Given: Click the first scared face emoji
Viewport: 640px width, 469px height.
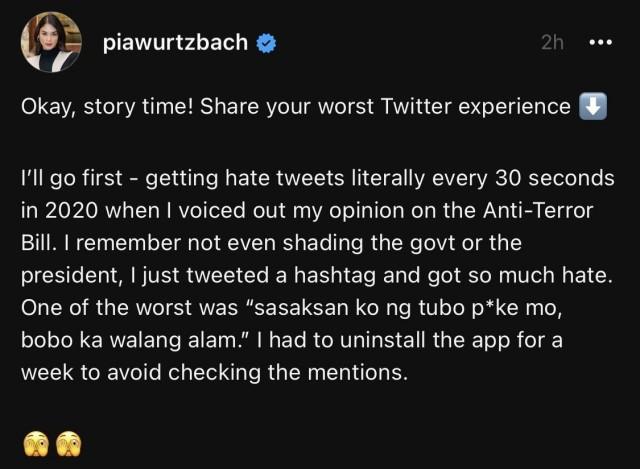Looking at the screenshot, I should coord(34,440).
